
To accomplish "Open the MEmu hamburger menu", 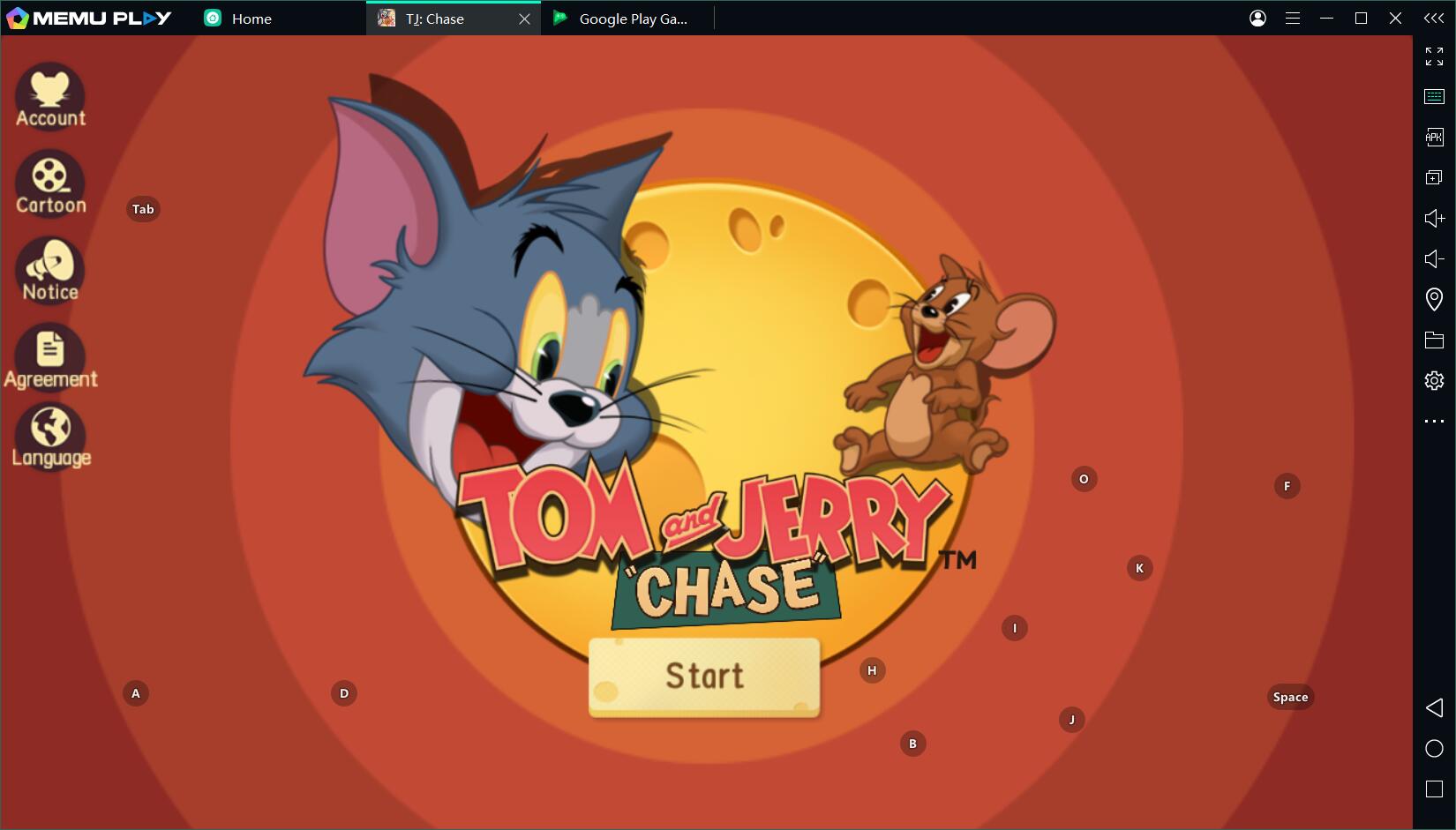I will [1293, 19].
